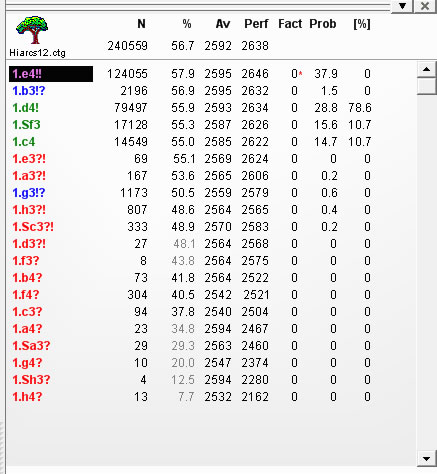Select the move 1.h4?
437x474 pixels.
(27, 397)
